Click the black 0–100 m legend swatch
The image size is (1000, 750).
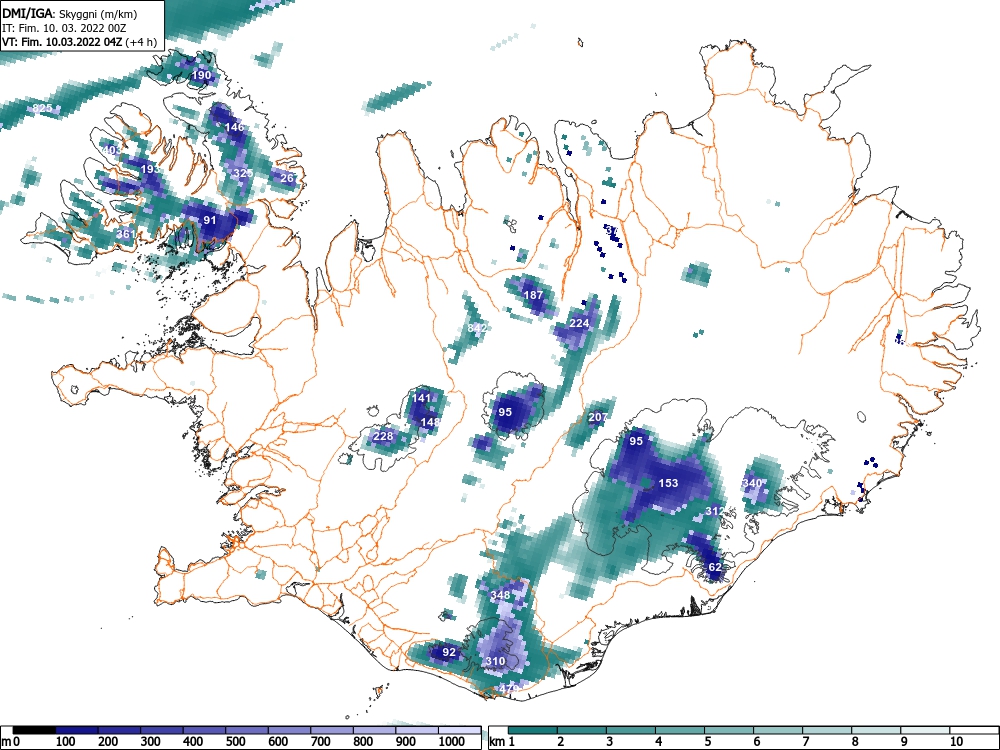(x=34, y=730)
